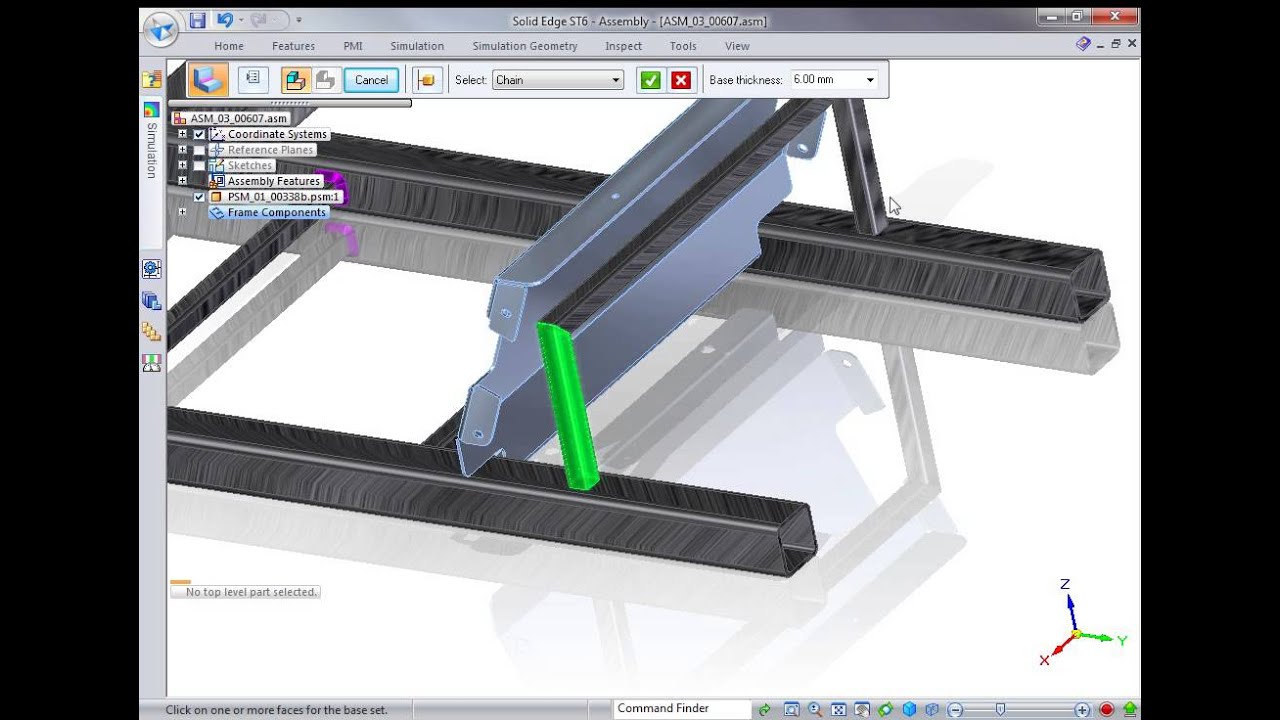Viewport: 1280px width, 720px height.
Task: Open the wireframe cube view styles icon
Action: coord(932,710)
